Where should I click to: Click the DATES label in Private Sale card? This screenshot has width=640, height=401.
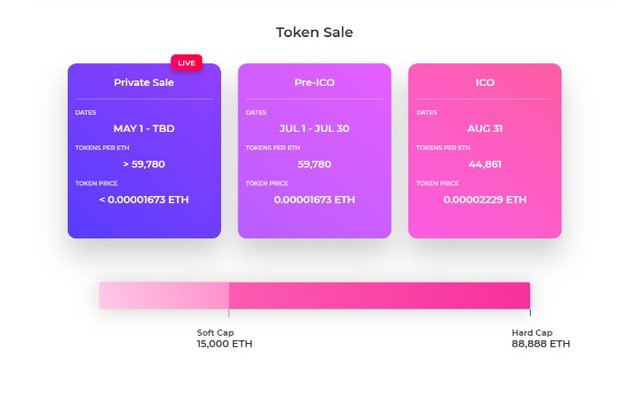86,112
